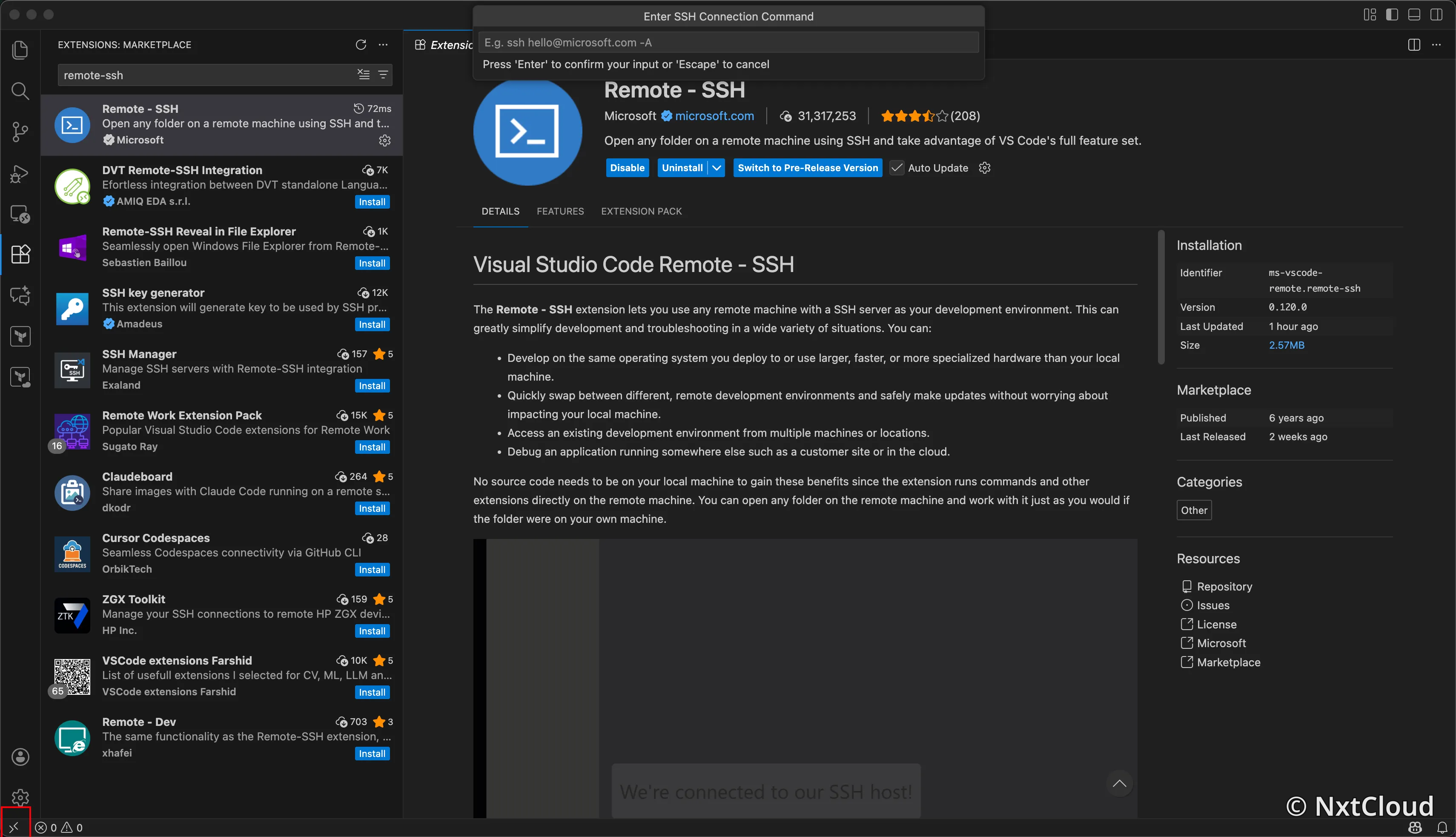Select VSCode extensions Farshid list item
Screen dimensions: 1456x837
tap(222, 676)
